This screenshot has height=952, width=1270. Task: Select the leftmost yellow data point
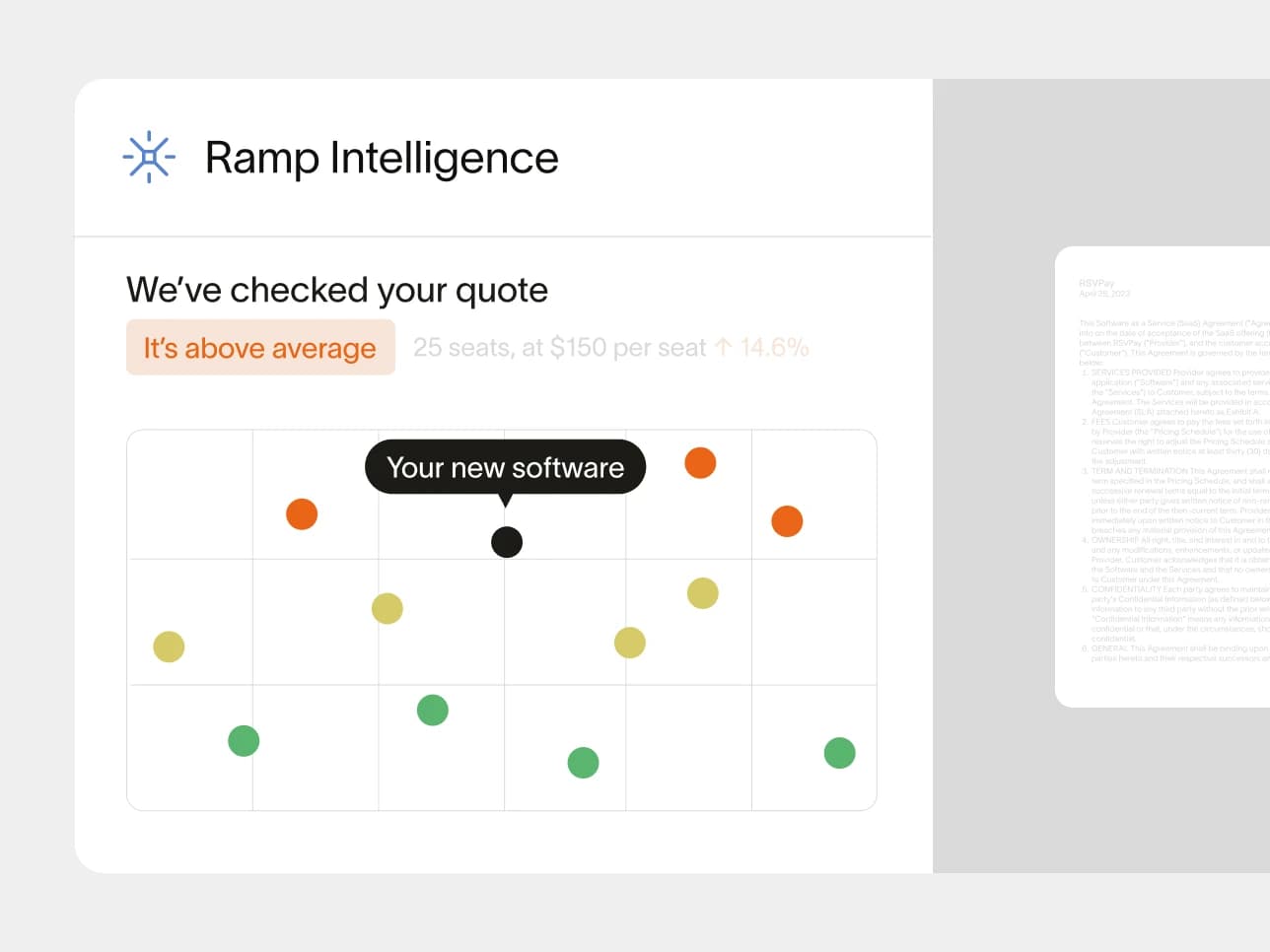(x=168, y=646)
